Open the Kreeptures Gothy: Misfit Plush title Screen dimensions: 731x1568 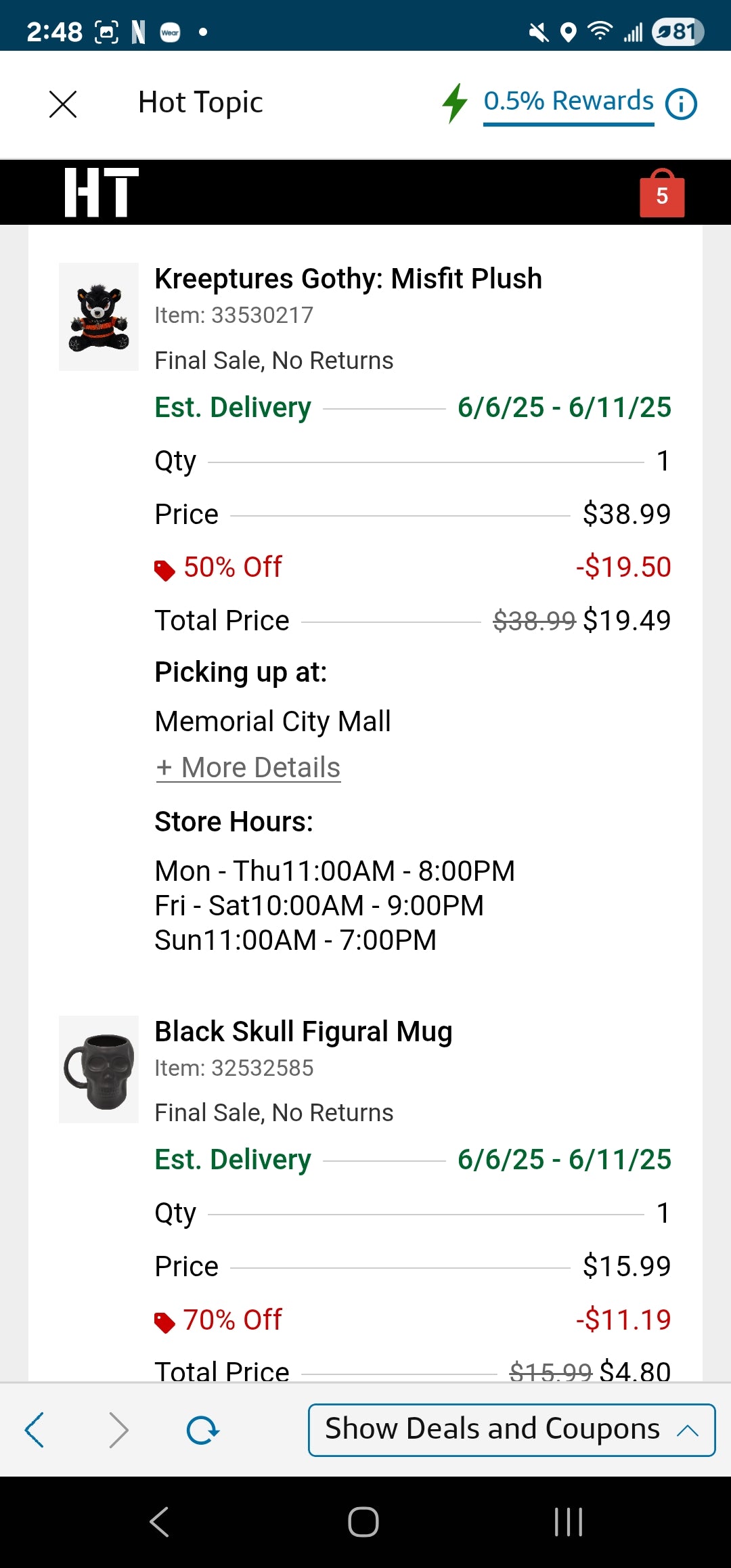tap(348, 279)
